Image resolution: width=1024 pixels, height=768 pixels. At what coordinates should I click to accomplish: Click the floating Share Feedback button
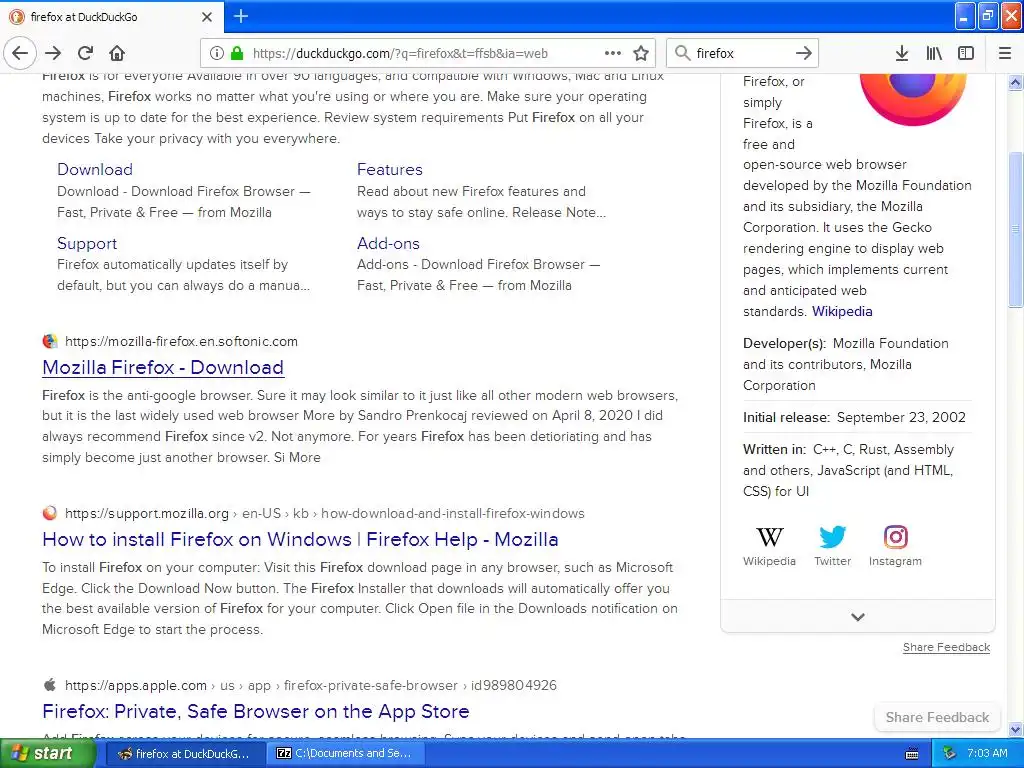[937, 717]
